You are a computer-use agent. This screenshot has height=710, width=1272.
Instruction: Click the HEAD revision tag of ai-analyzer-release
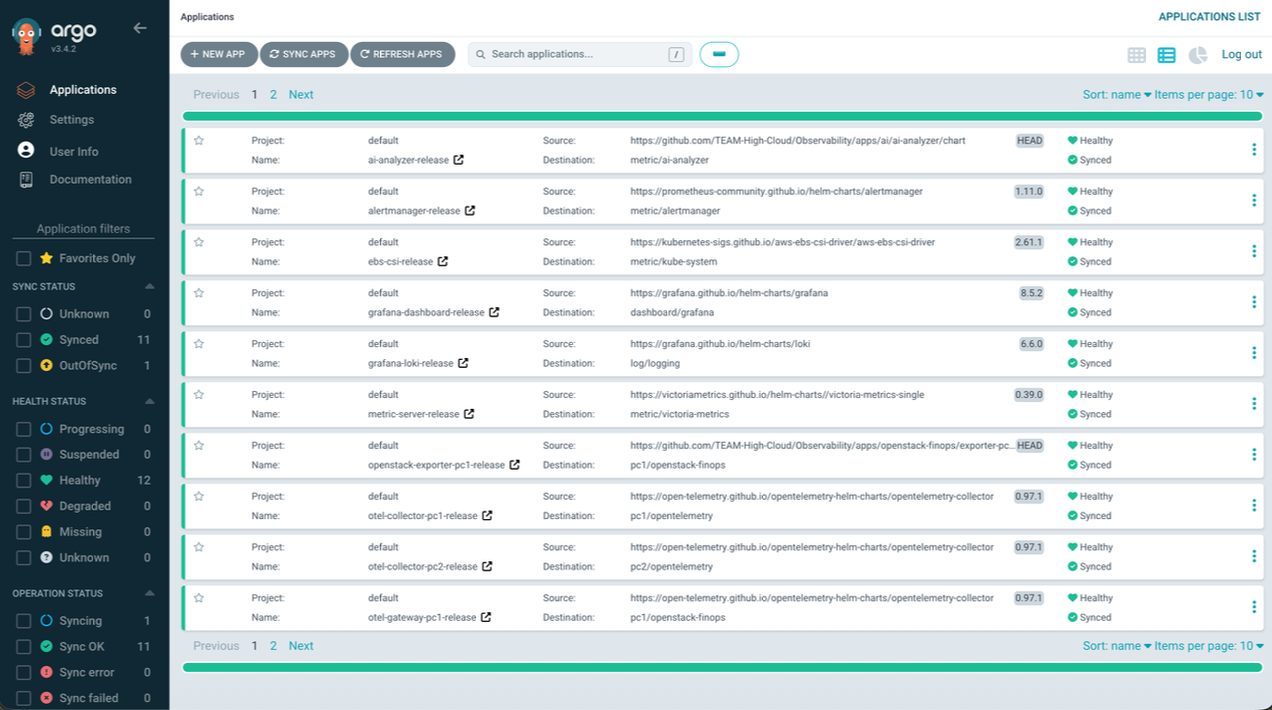click(x=1030, y=141)
